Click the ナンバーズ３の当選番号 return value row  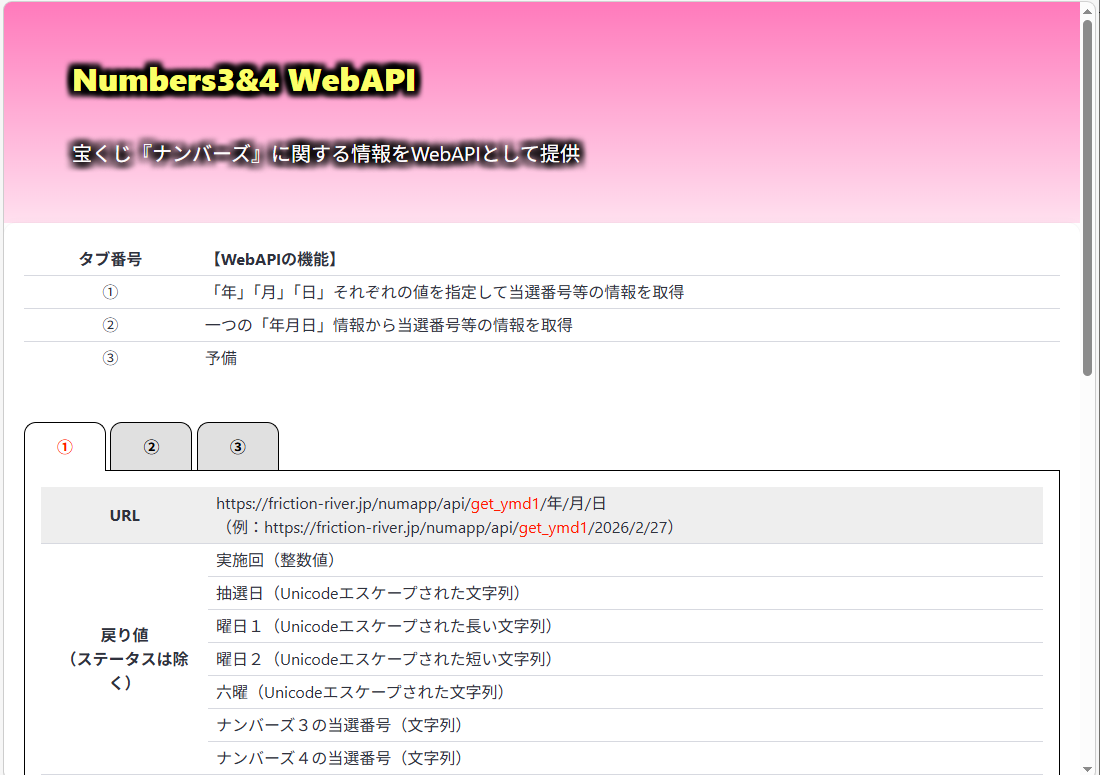pyautogui.click(x=340, y=725)
